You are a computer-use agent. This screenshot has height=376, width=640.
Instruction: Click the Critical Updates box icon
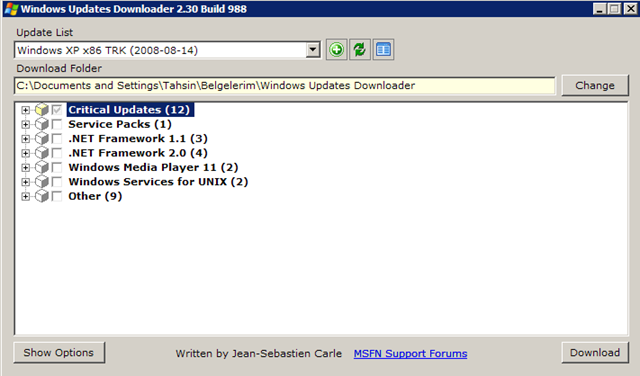42,110
